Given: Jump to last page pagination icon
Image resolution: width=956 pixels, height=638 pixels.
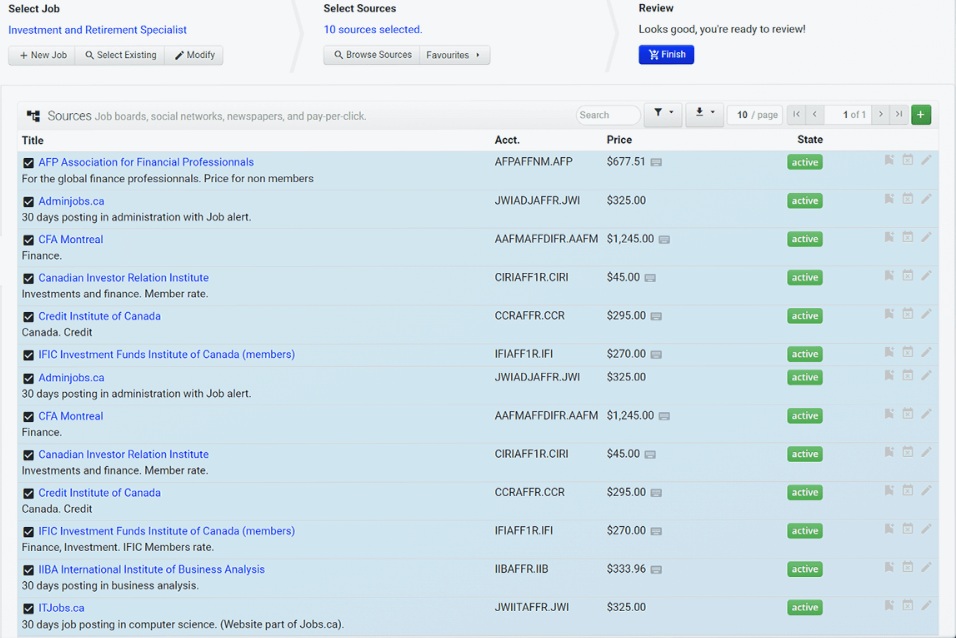Looking at the screenshot, I should tap(899, 115).
